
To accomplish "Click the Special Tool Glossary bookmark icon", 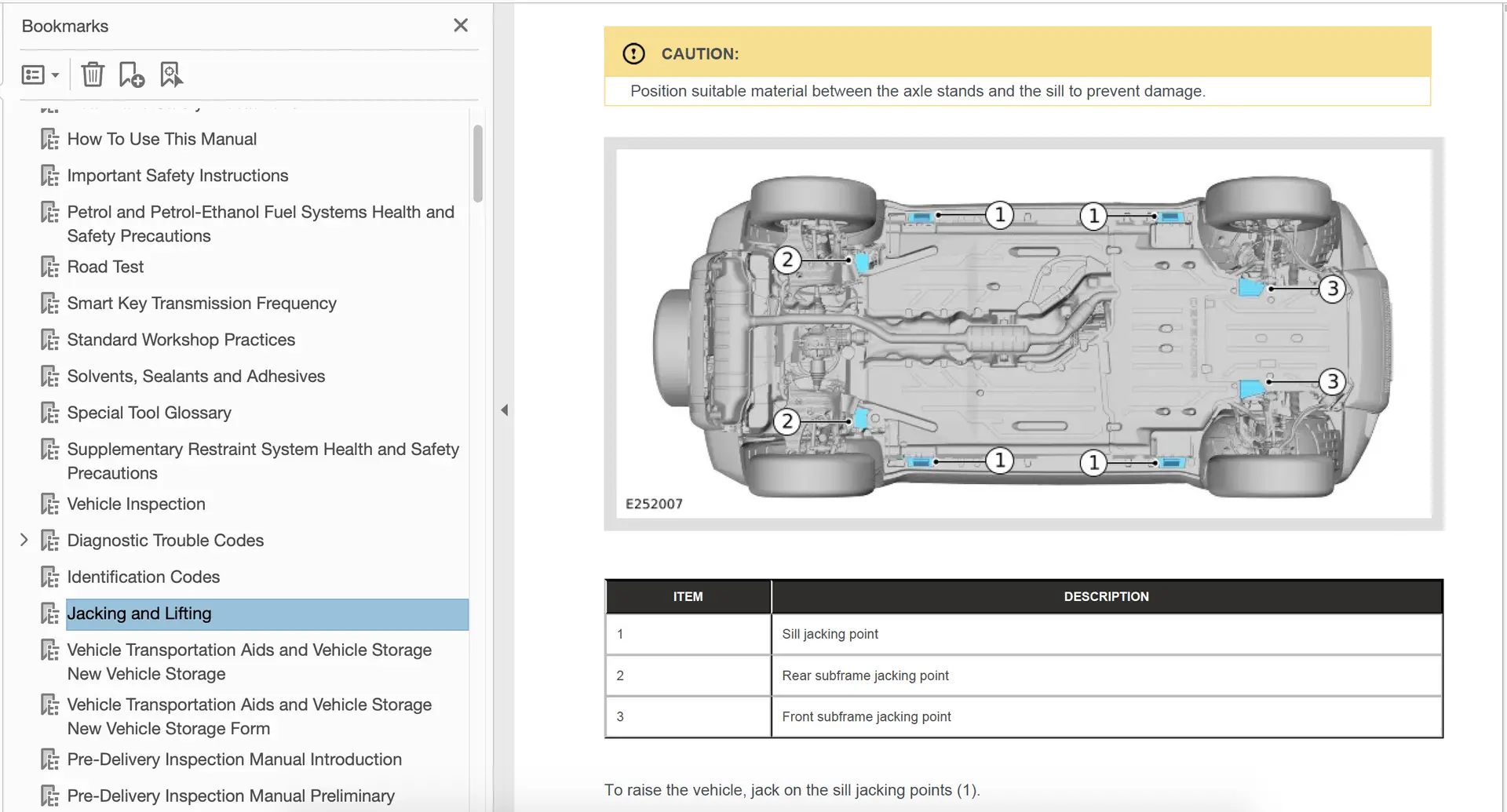I will point(49,413).
